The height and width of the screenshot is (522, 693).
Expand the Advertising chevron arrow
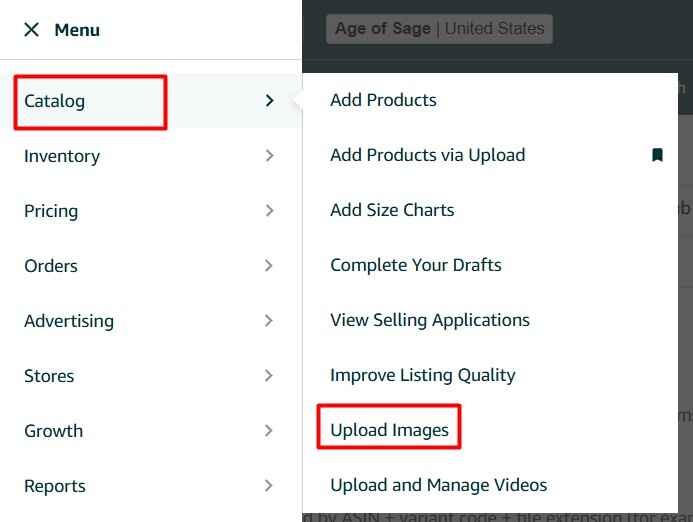tap(269, 320)
